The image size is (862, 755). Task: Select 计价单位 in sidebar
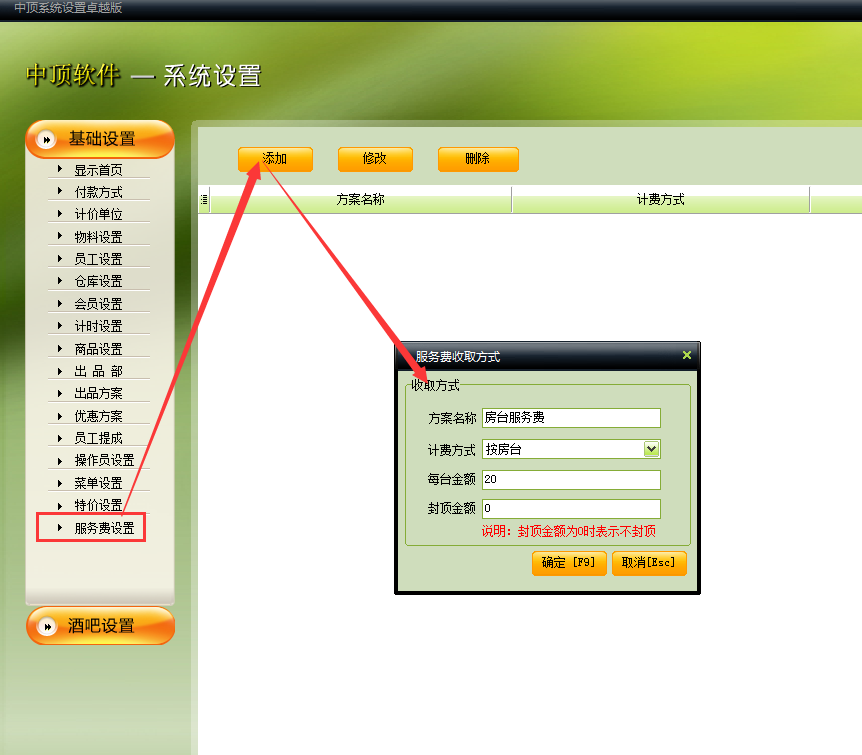coord(98,214)
